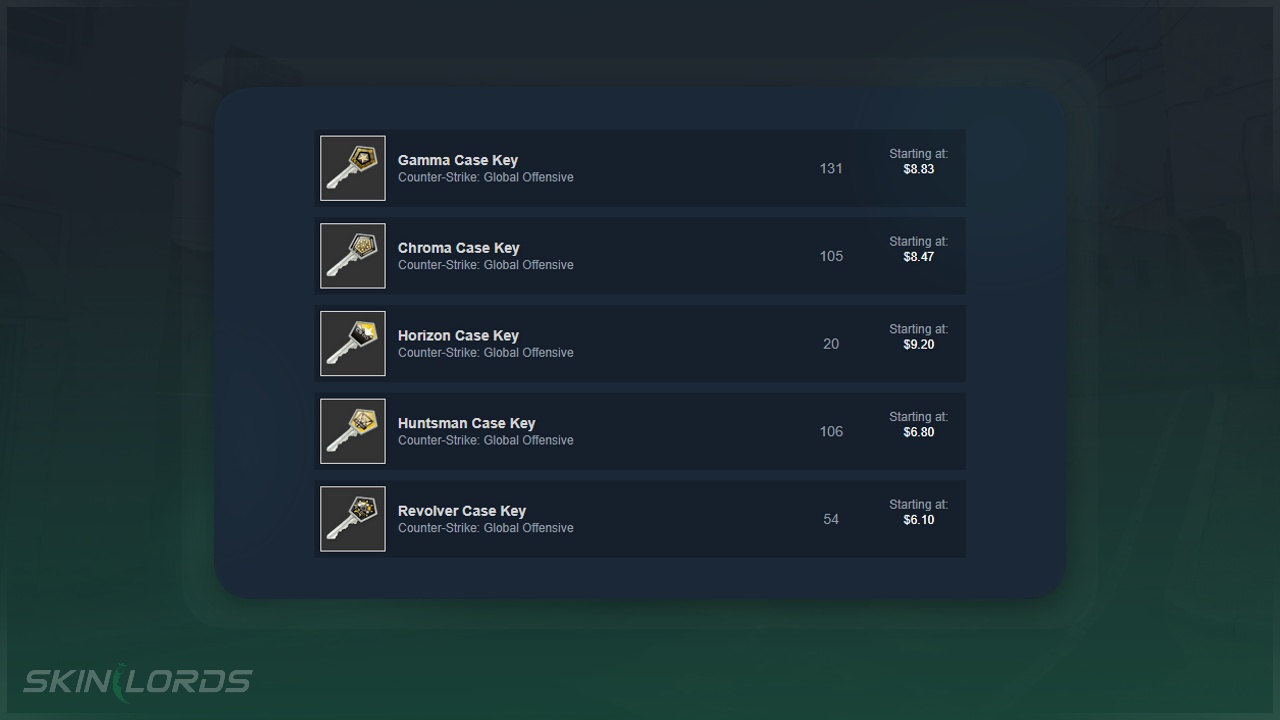Viewport: 1280px width, 720px height.
Task: Open the Gamma Case Key listing title
Action: (458, 160)
